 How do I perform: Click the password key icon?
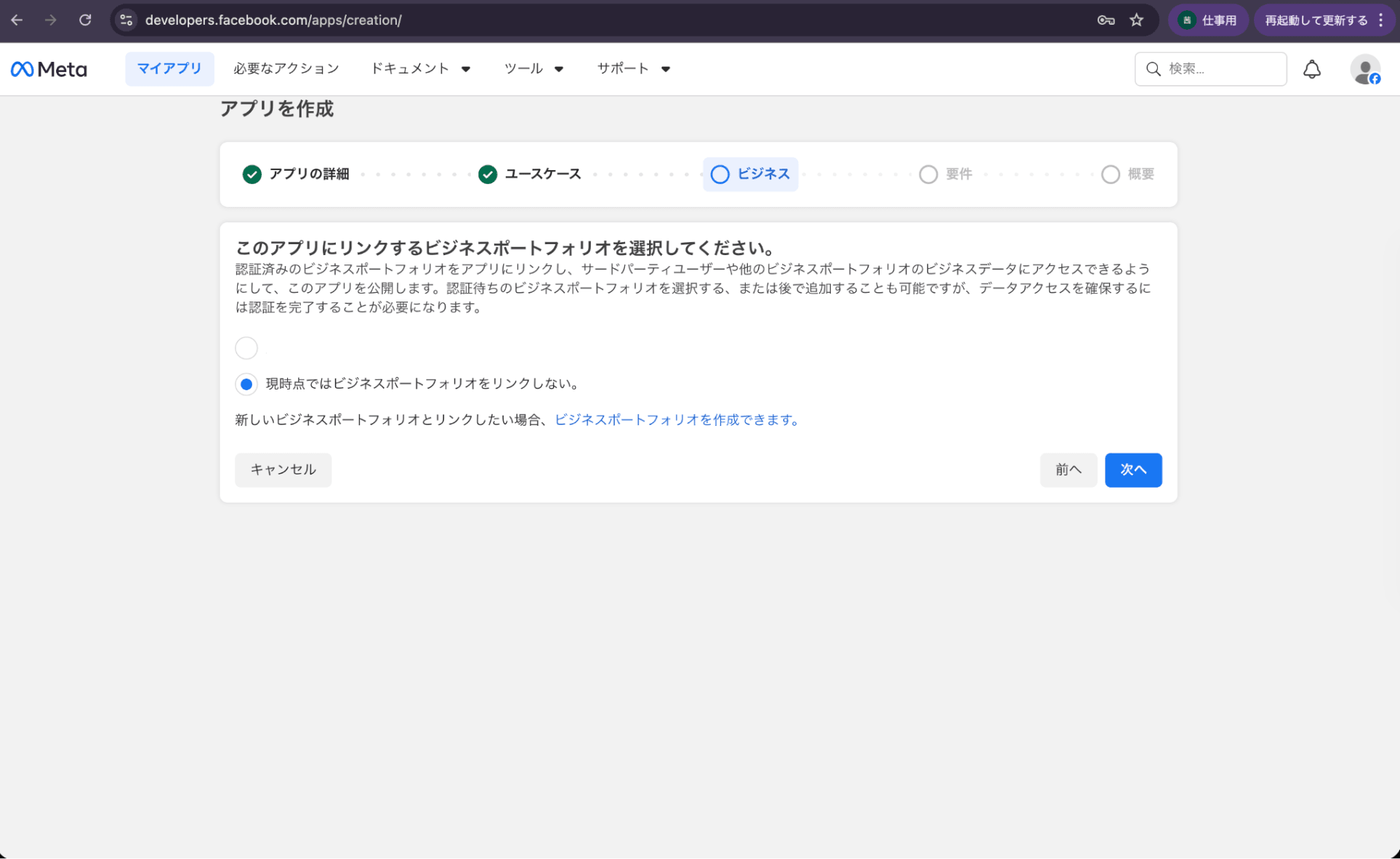tap(1106, 20)
